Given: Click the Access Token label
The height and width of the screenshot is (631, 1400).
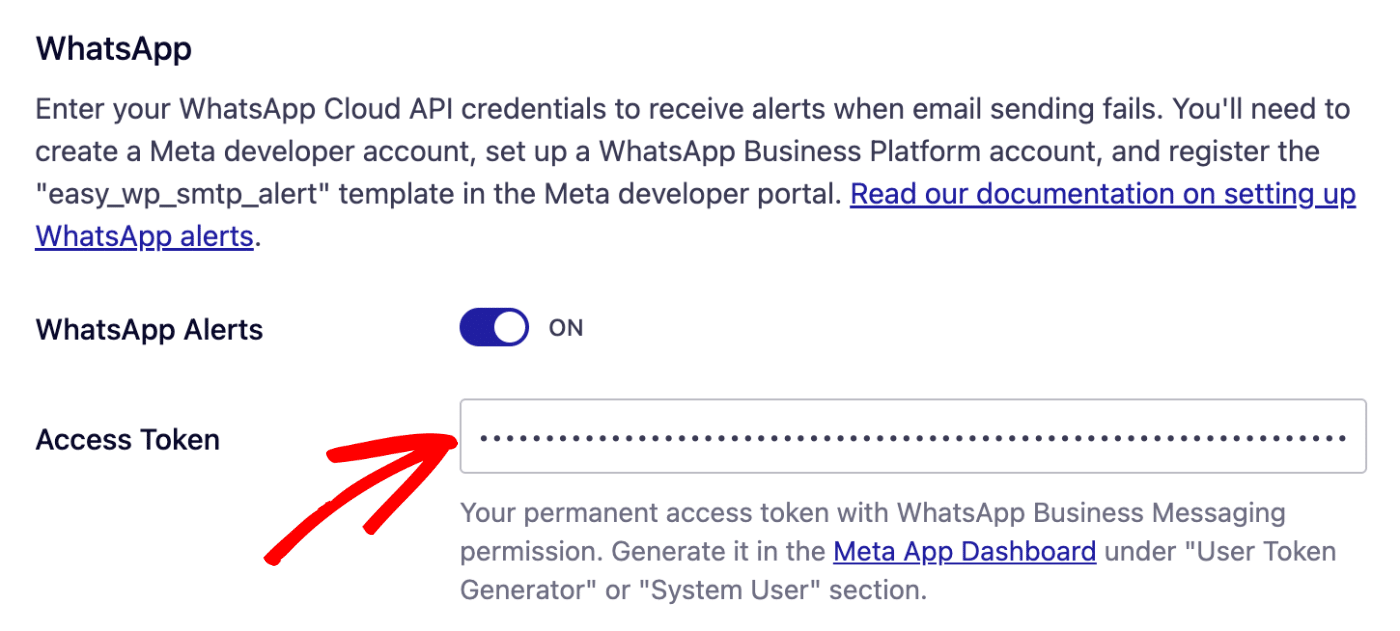Looking at the screenshot, I should [127, 438].
